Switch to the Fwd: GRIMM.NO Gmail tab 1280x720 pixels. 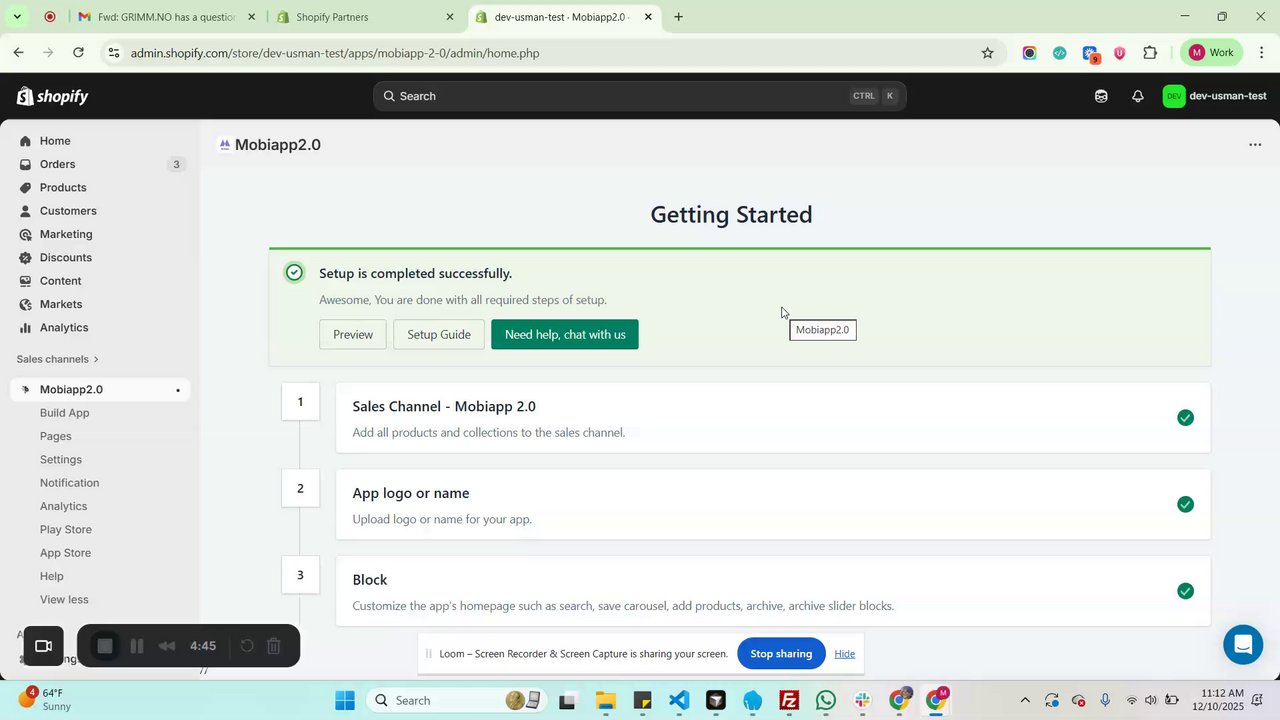click(167, 17)
